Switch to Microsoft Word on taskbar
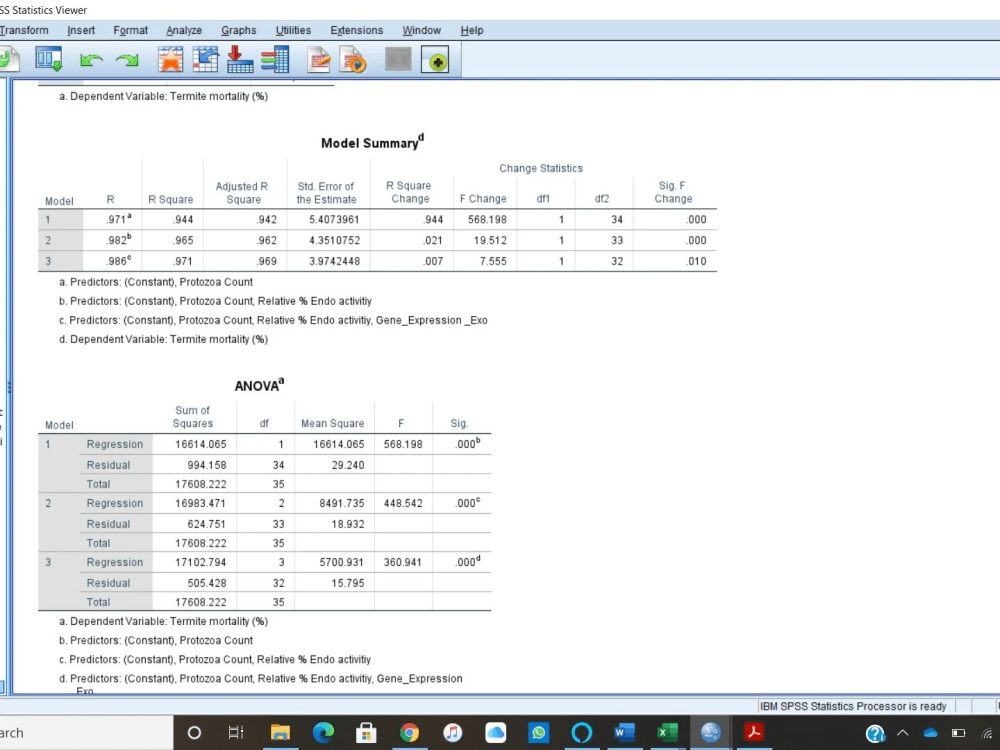Image resolution: width=1000 pixels, height=750 pixels. (x=624, y=733)
